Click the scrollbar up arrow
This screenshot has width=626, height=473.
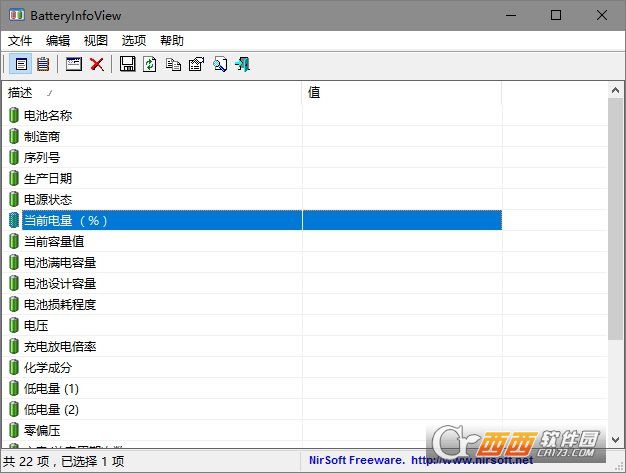coord(616,91)
